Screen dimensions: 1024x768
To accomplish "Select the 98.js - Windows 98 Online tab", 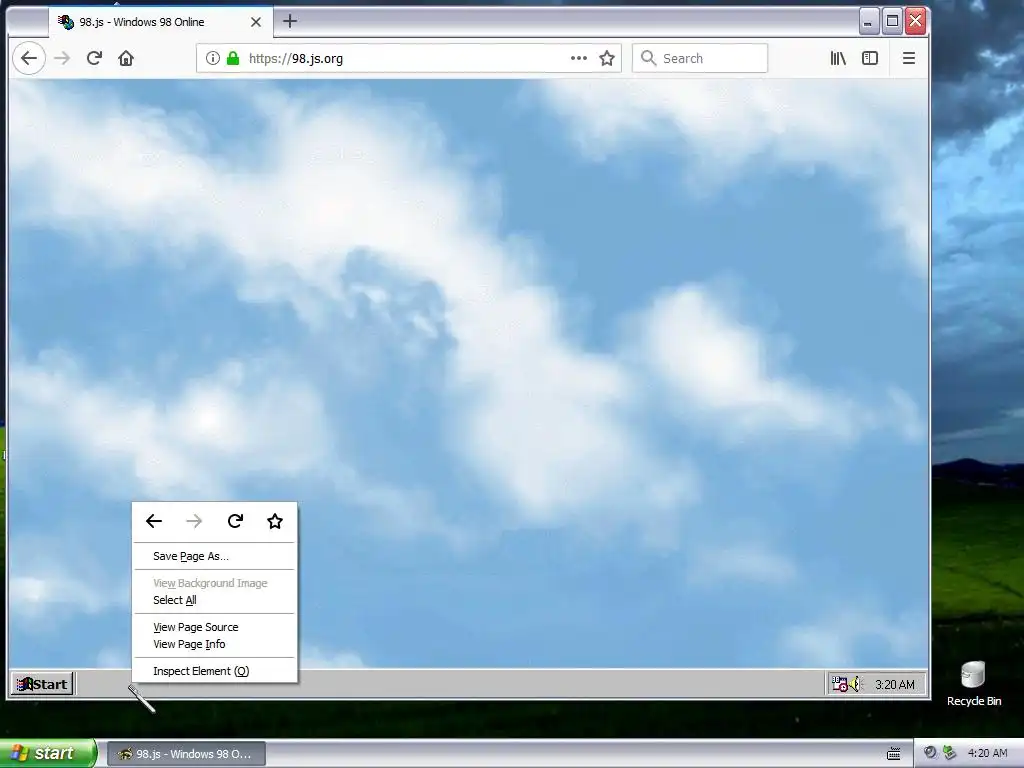I will point(161,22).
